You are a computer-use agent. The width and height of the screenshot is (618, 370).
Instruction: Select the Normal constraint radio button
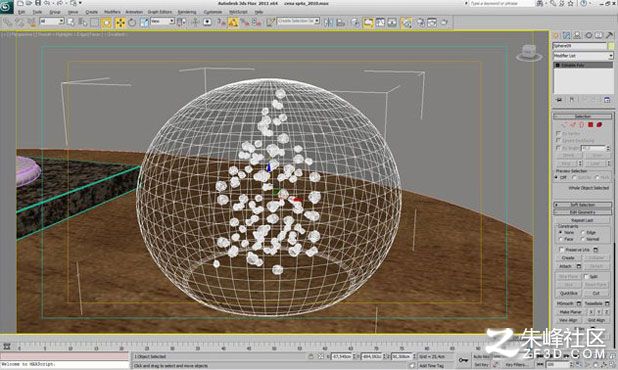[x=583, y=239]
